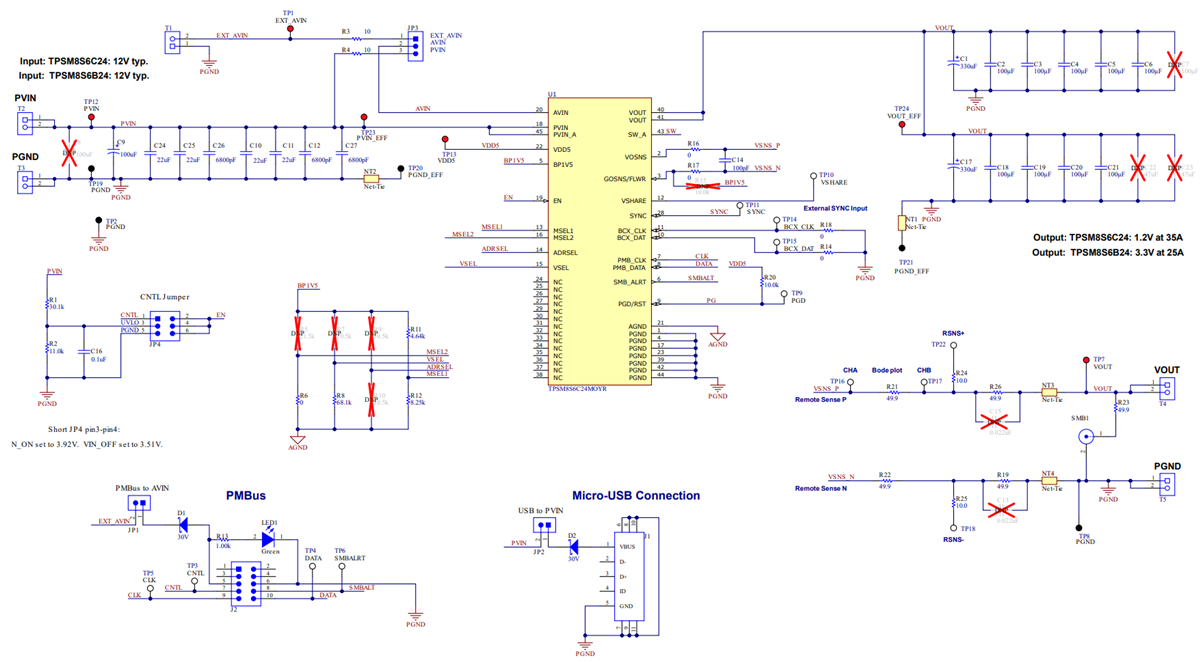Click the External SYNC Input label
Image resolution: width=1200 pixels, height=662 pixels.
point(835,207)
